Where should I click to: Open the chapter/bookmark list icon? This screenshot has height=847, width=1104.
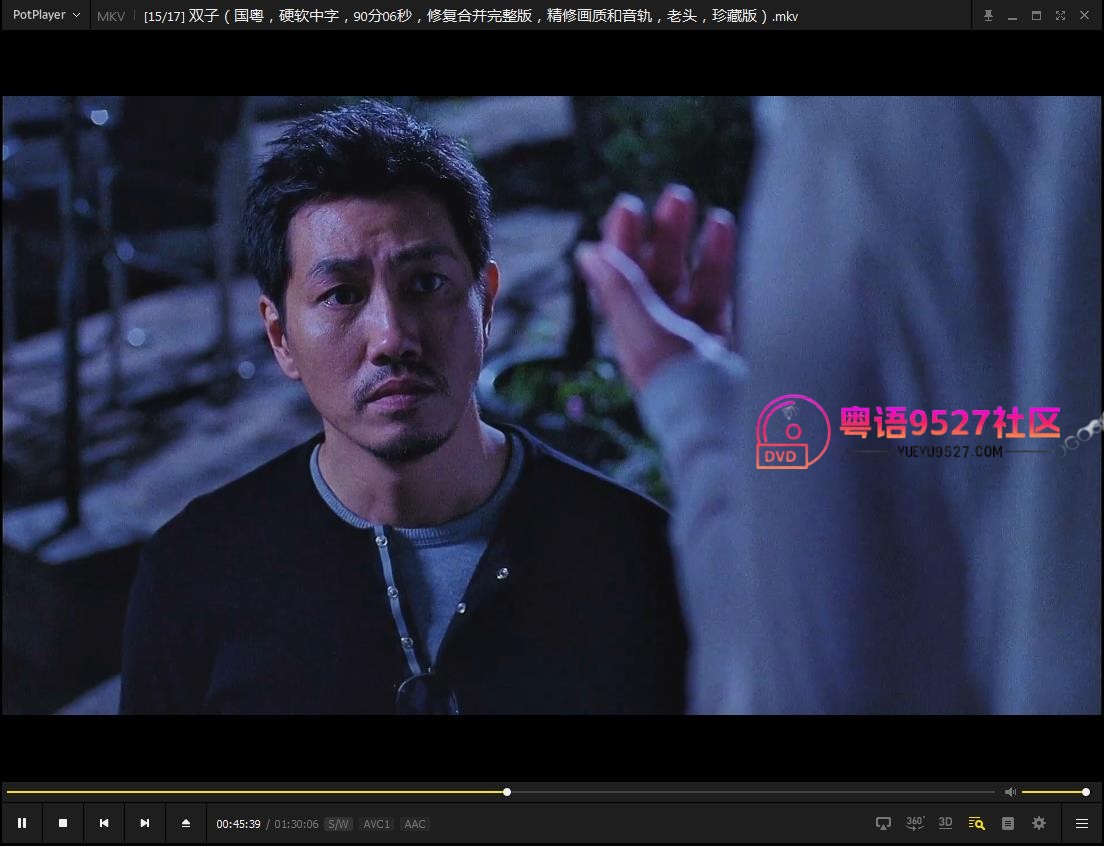(x=1008, y=823)
